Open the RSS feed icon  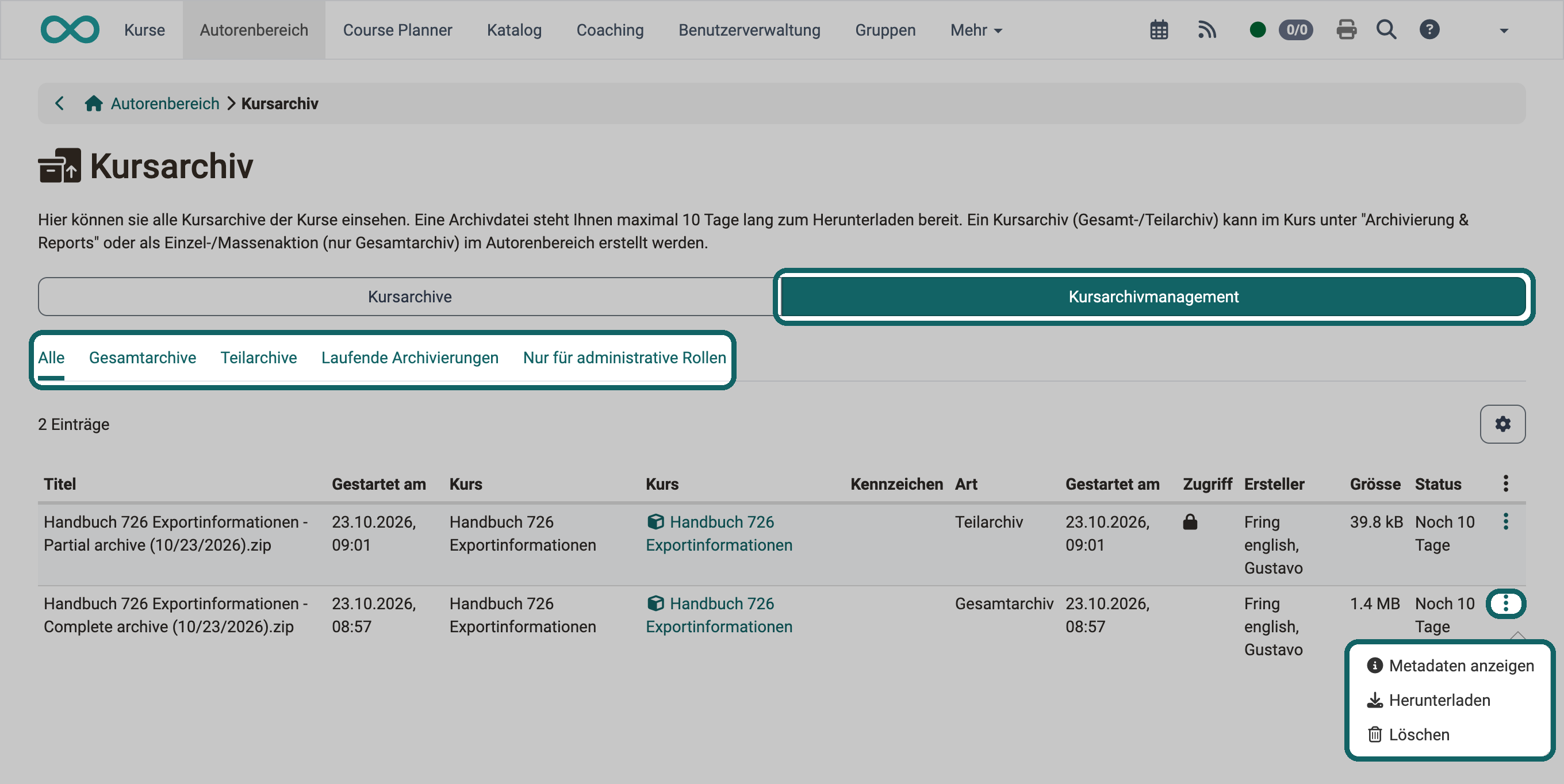pyautogui.click(x=1207, y=30)
